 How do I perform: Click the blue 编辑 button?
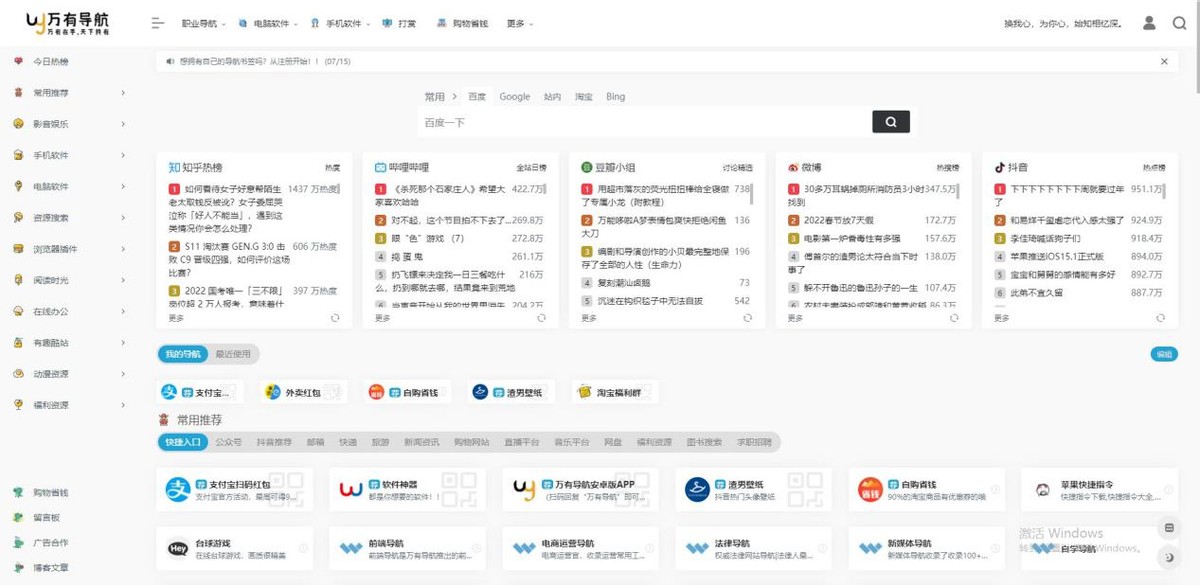pos(1164,354)
